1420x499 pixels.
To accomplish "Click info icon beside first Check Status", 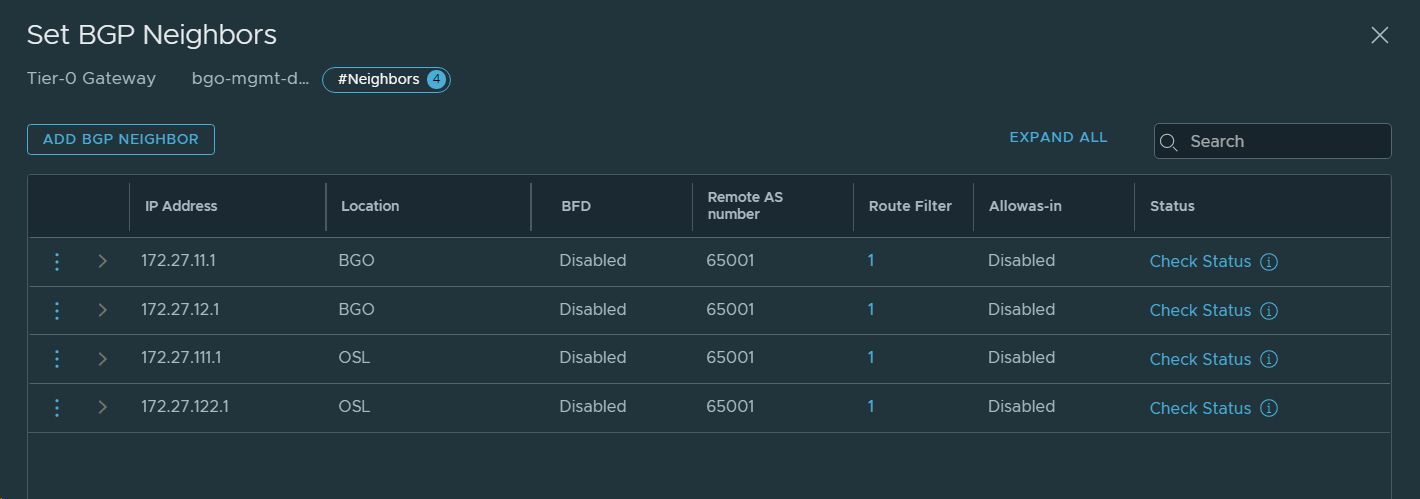I will (1269, 262).
